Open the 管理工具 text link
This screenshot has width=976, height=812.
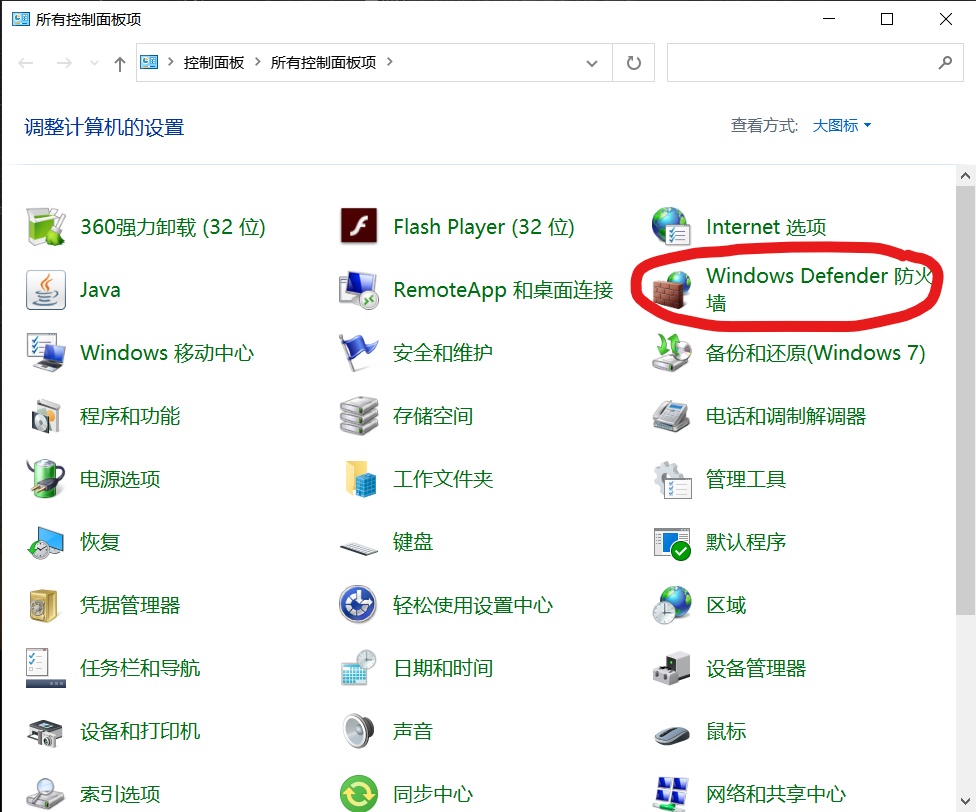(746, 479)
